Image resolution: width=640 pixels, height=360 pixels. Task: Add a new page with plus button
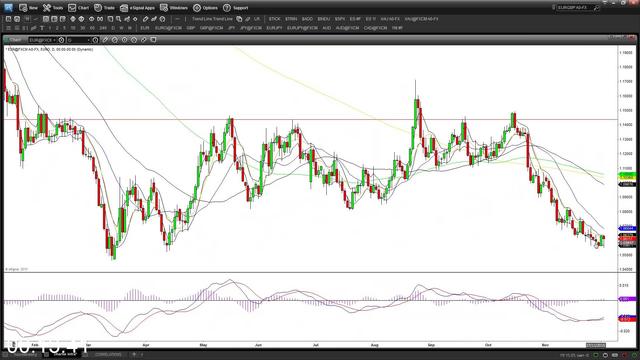pyautogui.click(x=134, y=354)
